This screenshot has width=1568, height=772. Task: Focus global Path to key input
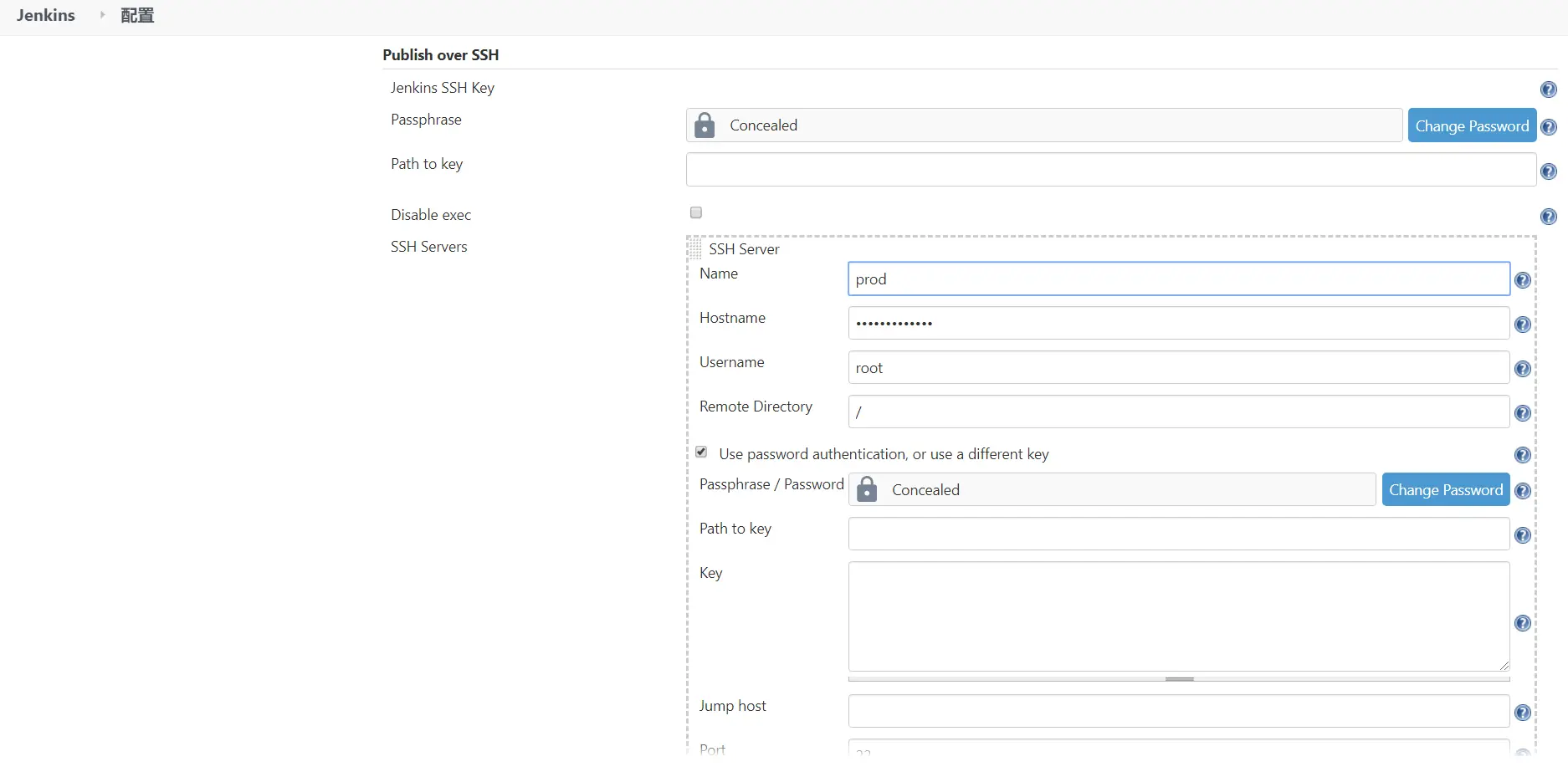1111,170
